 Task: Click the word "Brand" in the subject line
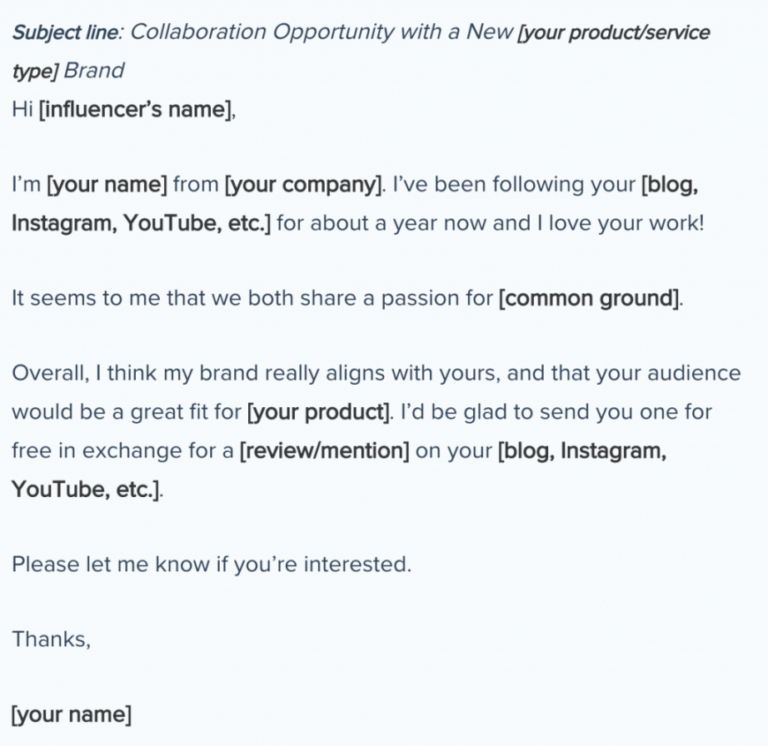click(94, 71)
